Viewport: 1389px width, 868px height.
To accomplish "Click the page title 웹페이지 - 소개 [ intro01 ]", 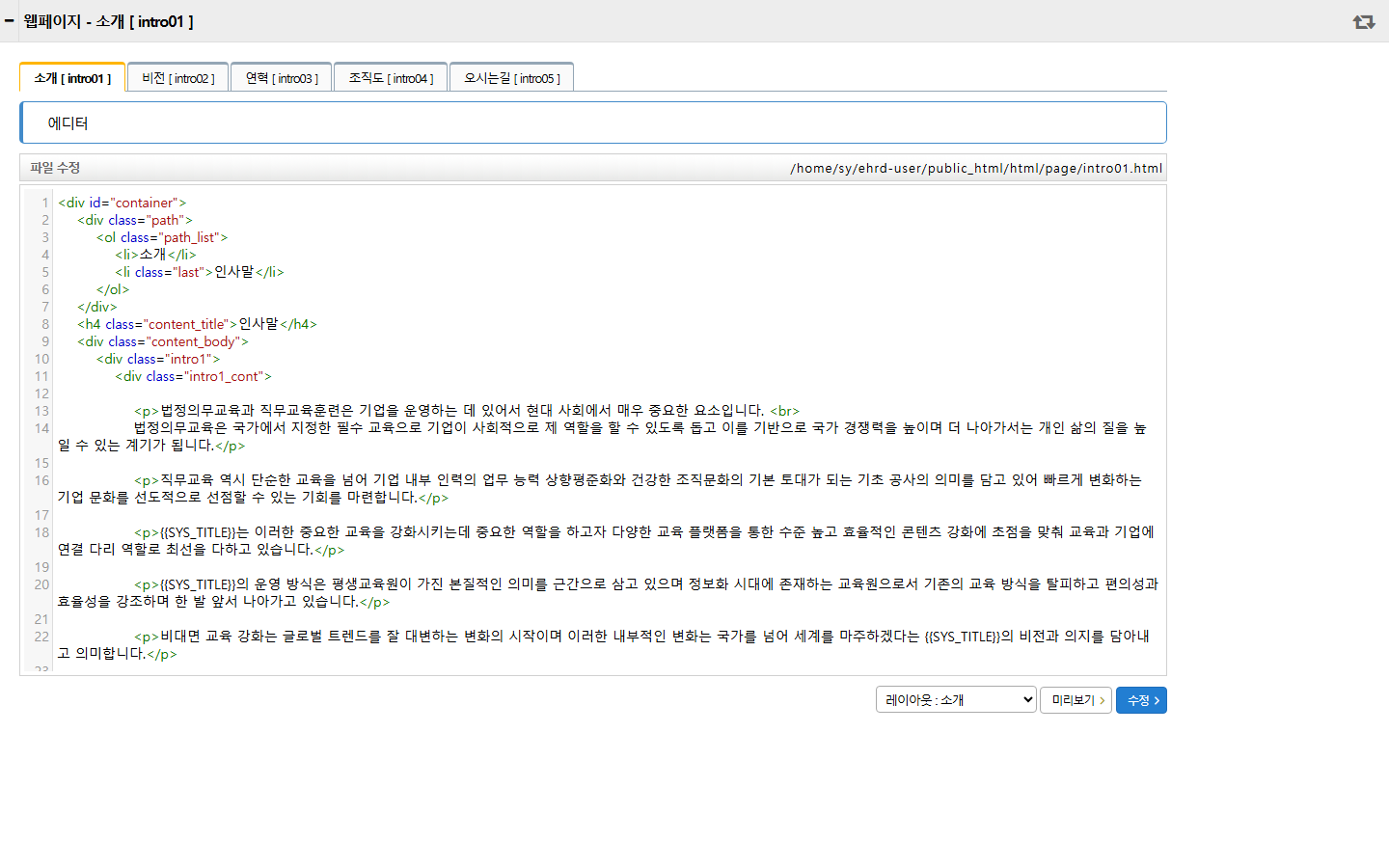I will 108,21.
